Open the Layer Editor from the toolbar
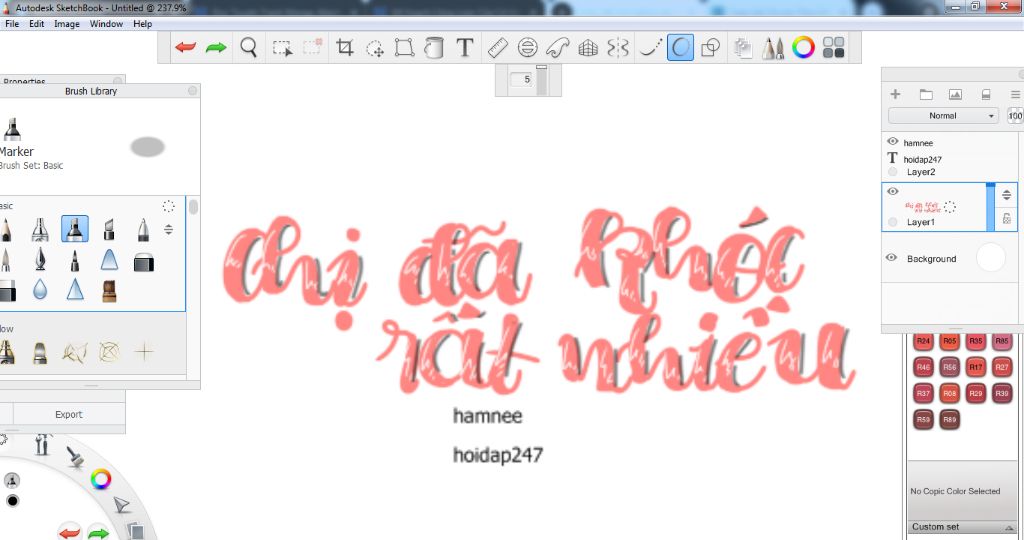 pos(743,48)
